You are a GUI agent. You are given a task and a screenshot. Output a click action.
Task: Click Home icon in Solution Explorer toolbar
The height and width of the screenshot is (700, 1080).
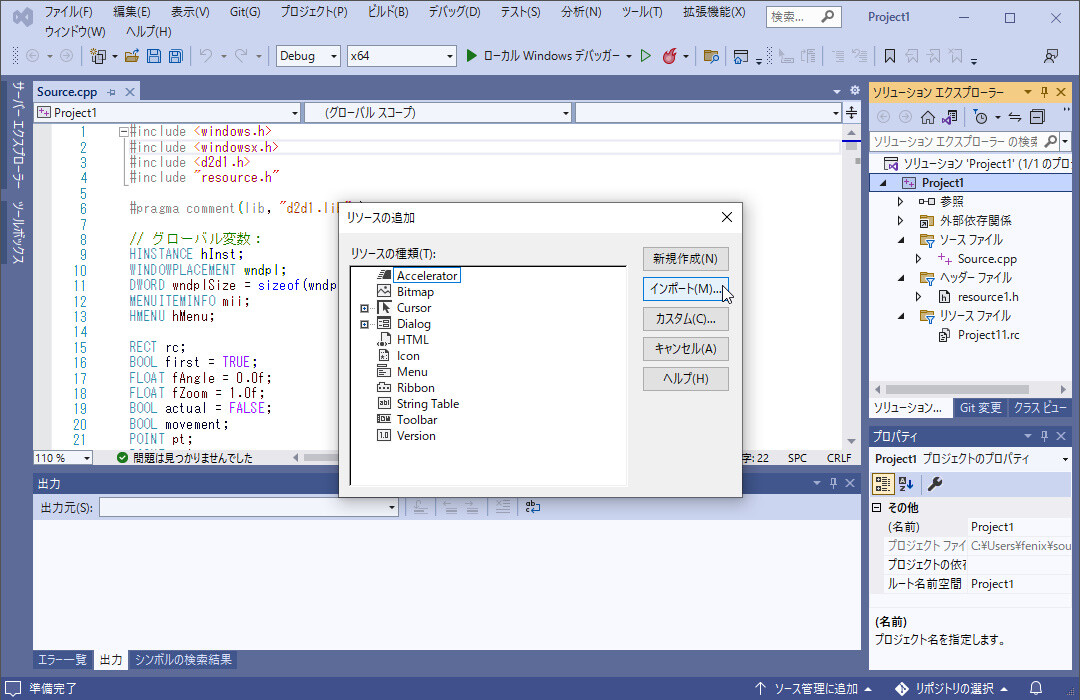[x=928, y=117]
